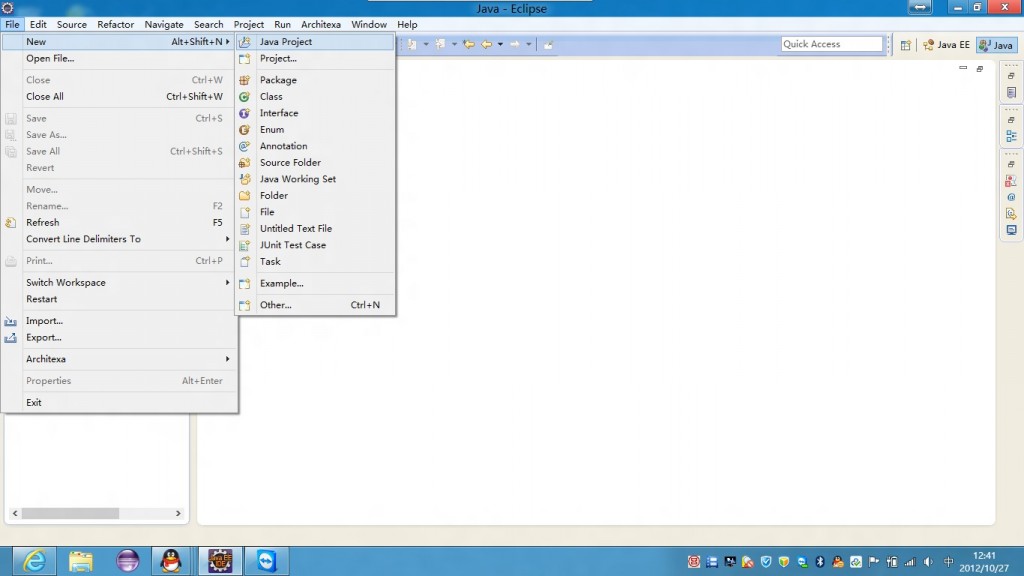Click the volume icon in system tray
The image size is (1024, 576).
928,562
